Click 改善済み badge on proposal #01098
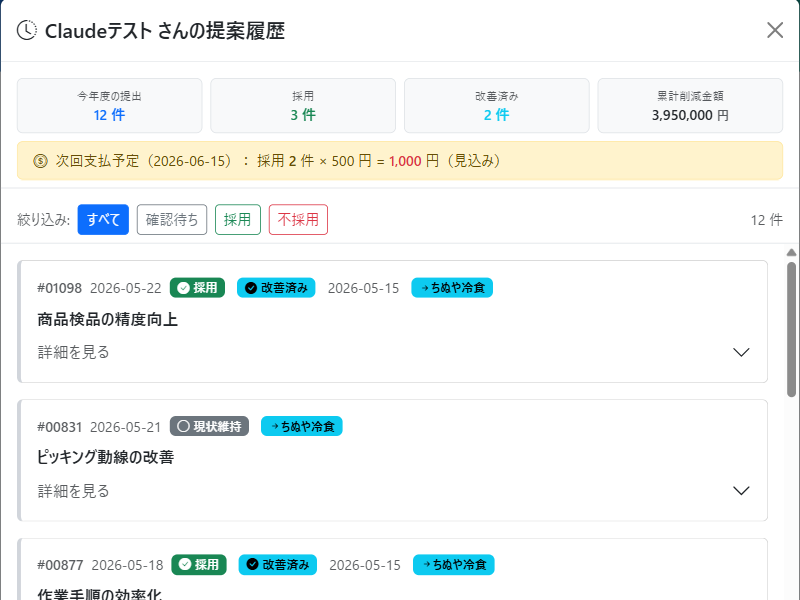The image size is (800, 600). tap(276, 288)
